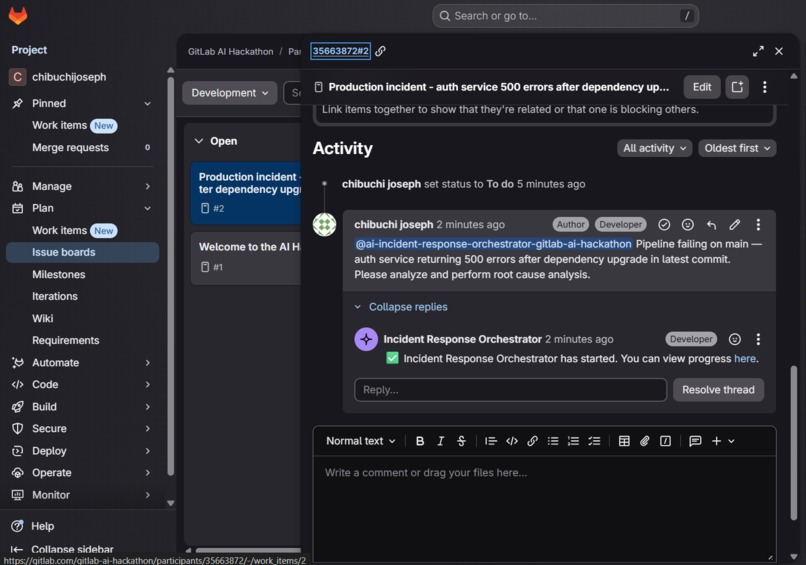The height and width of the screenshot is (565, 806).
Task: Collapse the Pinned sidebar section
Action: (x=148, y=103)
